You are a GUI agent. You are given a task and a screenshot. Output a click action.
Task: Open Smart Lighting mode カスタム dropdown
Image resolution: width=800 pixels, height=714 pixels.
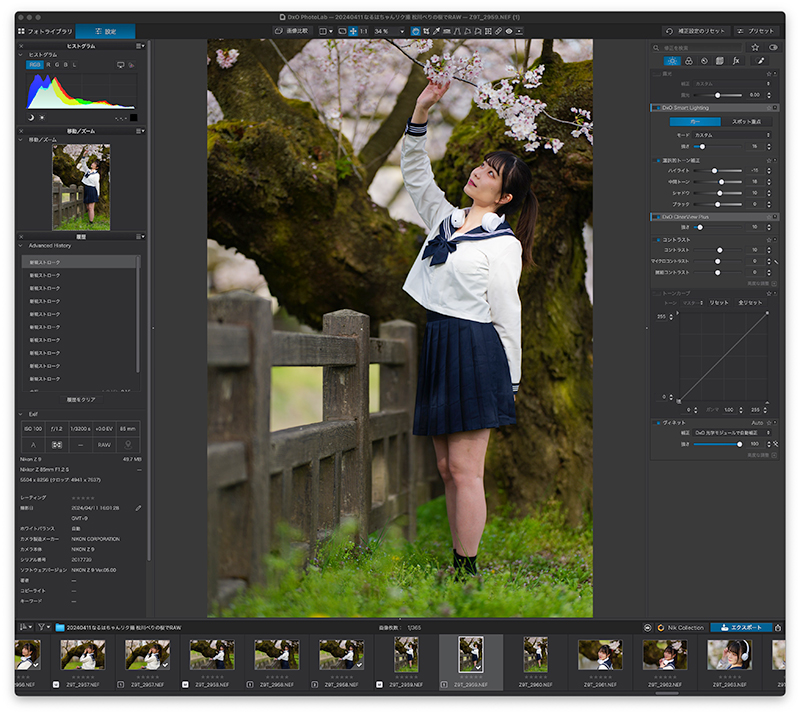tap(732, 135)
